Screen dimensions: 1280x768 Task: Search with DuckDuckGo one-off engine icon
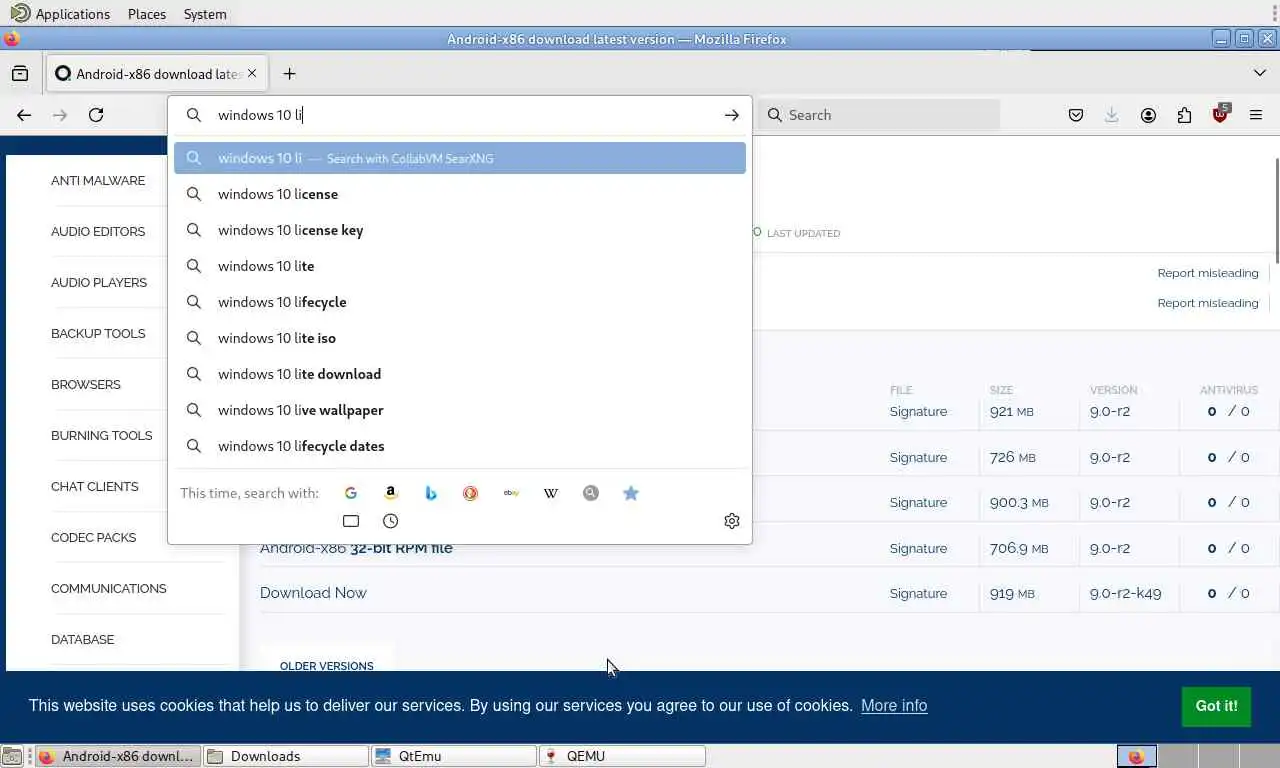471,493
